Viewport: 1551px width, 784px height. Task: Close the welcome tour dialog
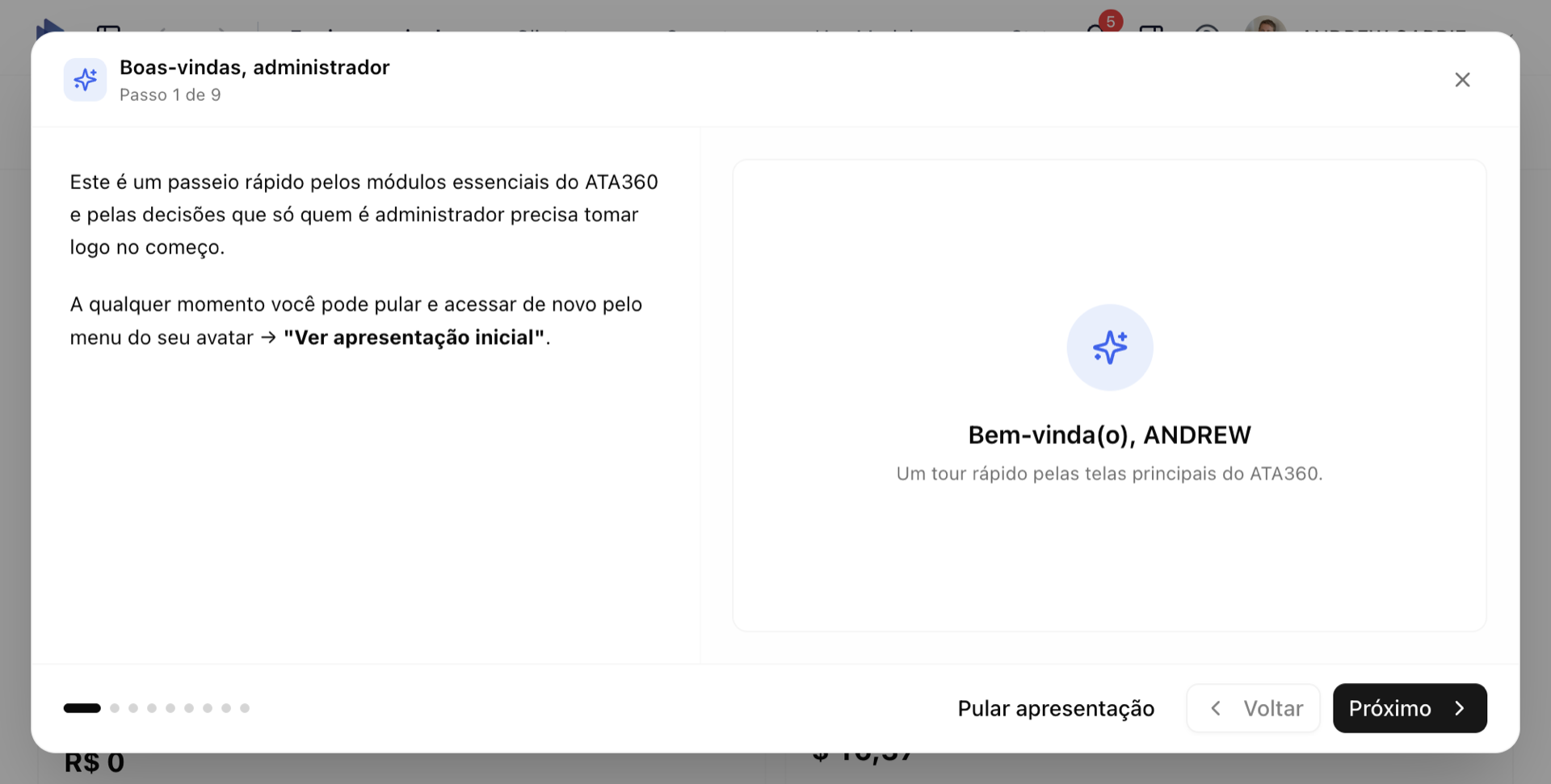point(1461,80)
